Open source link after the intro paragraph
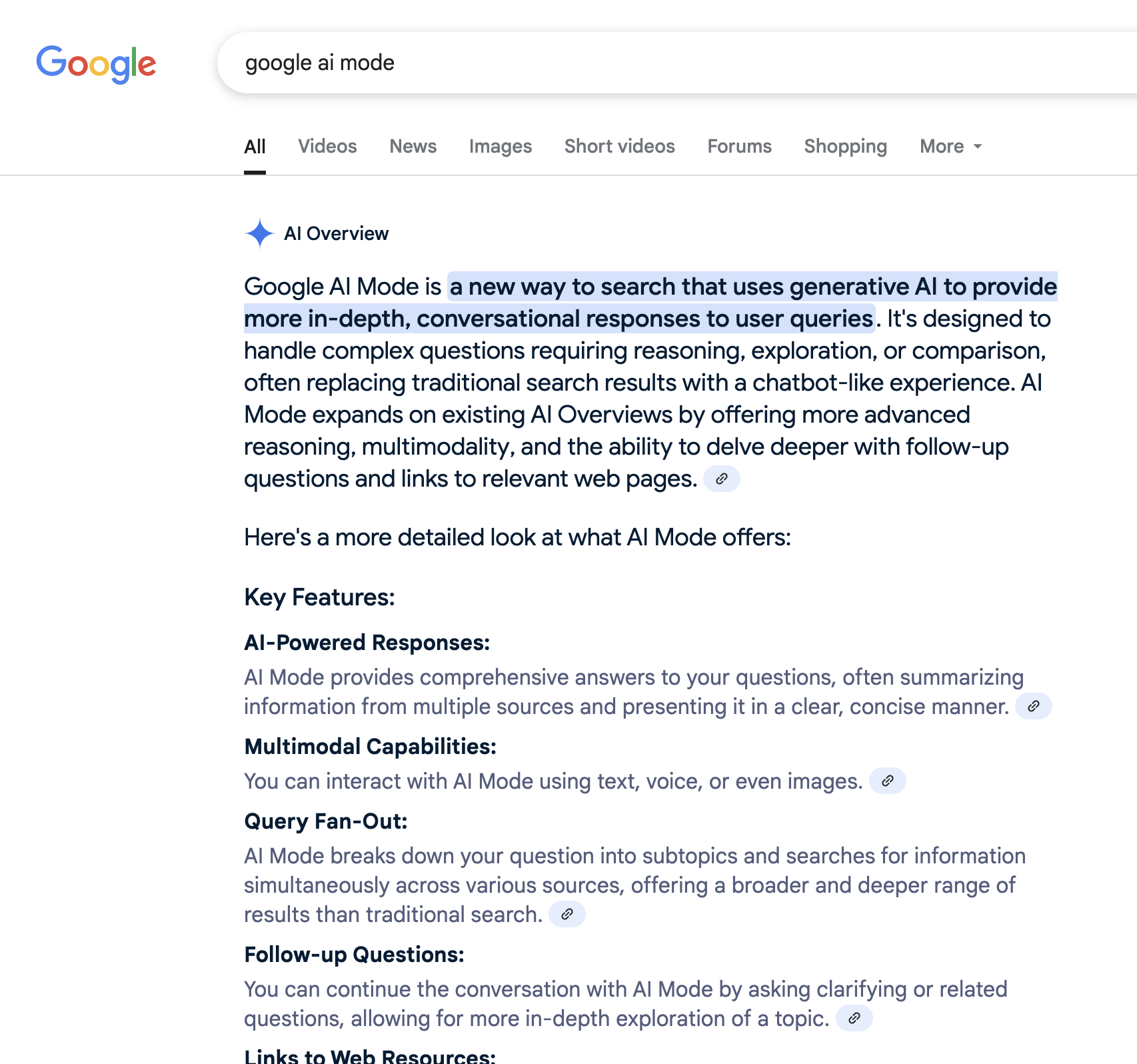Viewport: 1137px width, 1064px height. (722, 479)
